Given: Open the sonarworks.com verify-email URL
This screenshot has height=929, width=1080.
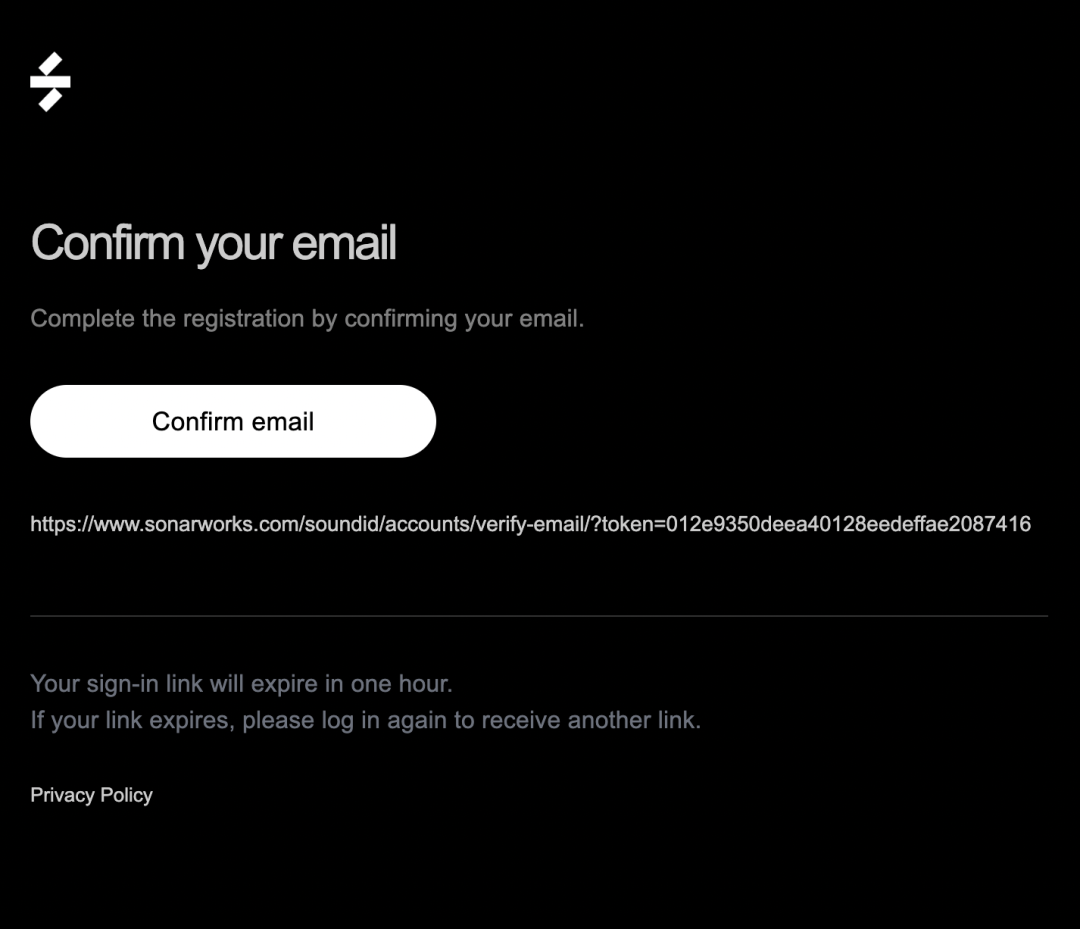Looking at the screenshot, I should click(530, 524).
